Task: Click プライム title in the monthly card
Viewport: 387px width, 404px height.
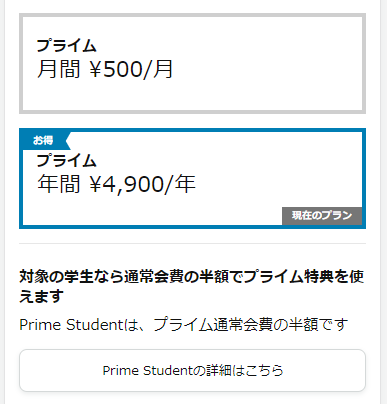Action: tap(66, 45)
